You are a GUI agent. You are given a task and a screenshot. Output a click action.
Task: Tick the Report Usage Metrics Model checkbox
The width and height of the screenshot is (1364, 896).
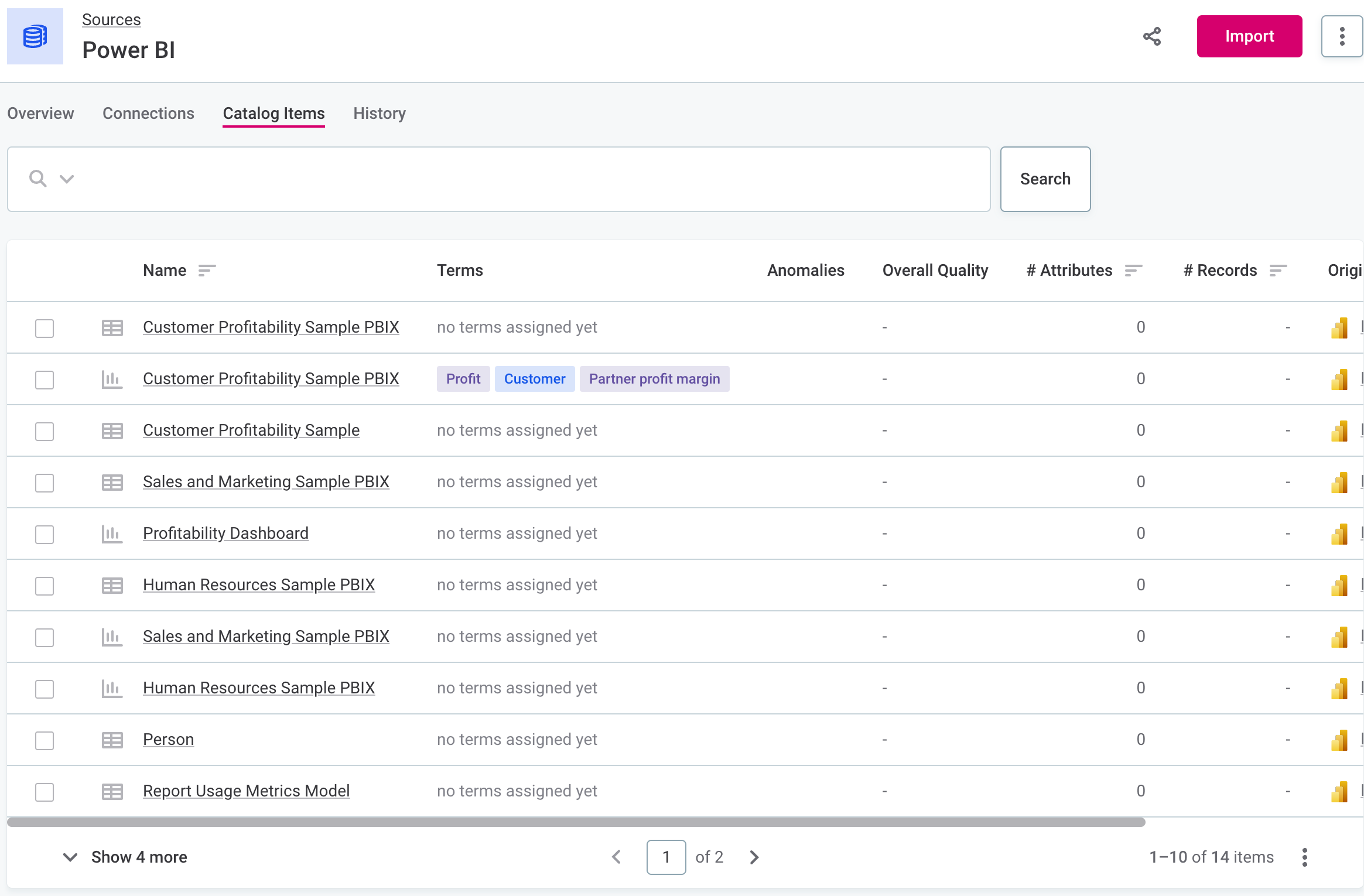[45, 792]
